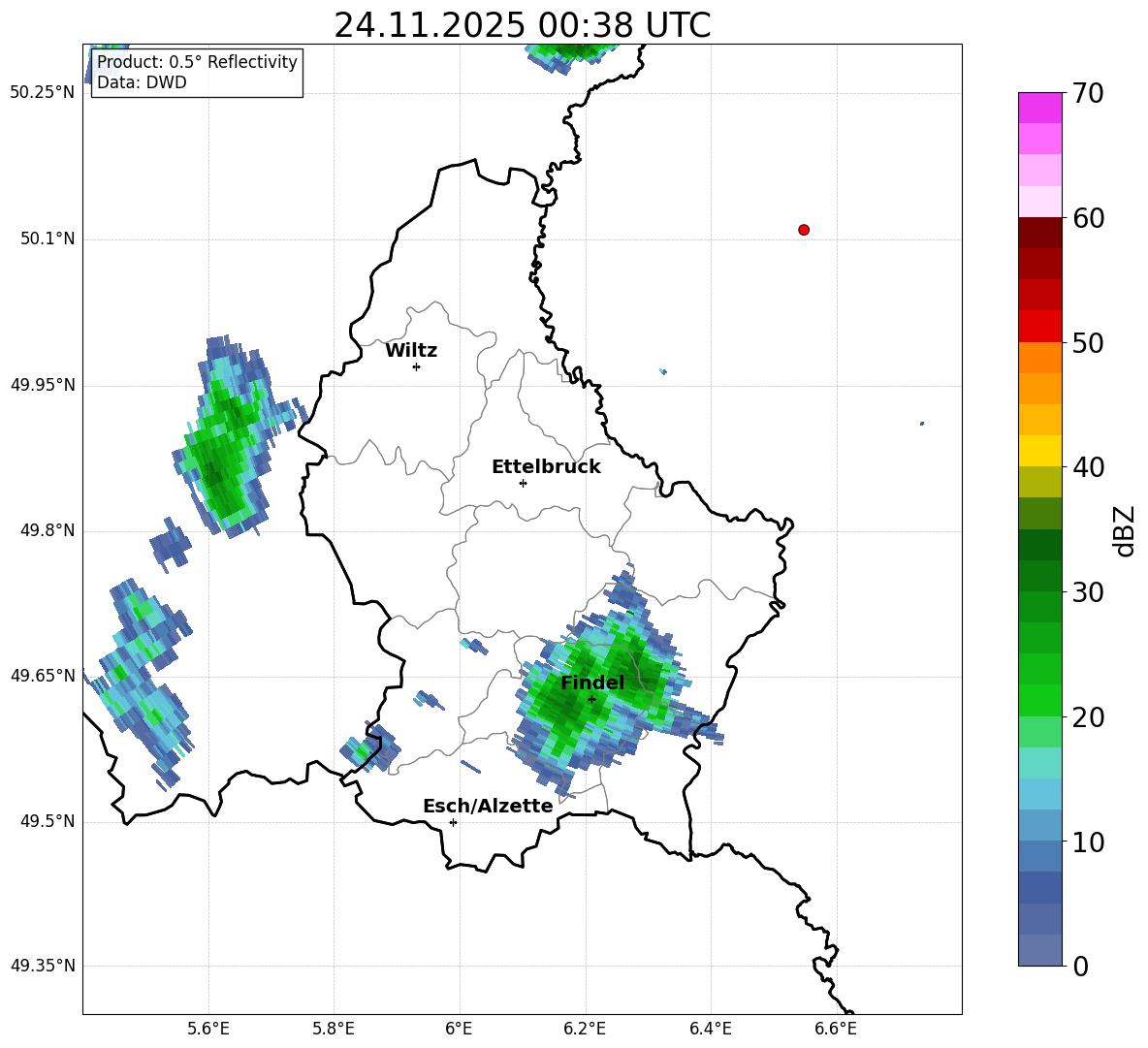Click the Wiltz city label
The height and width of the screenshot is (1048, 1148).
[411, 351]
